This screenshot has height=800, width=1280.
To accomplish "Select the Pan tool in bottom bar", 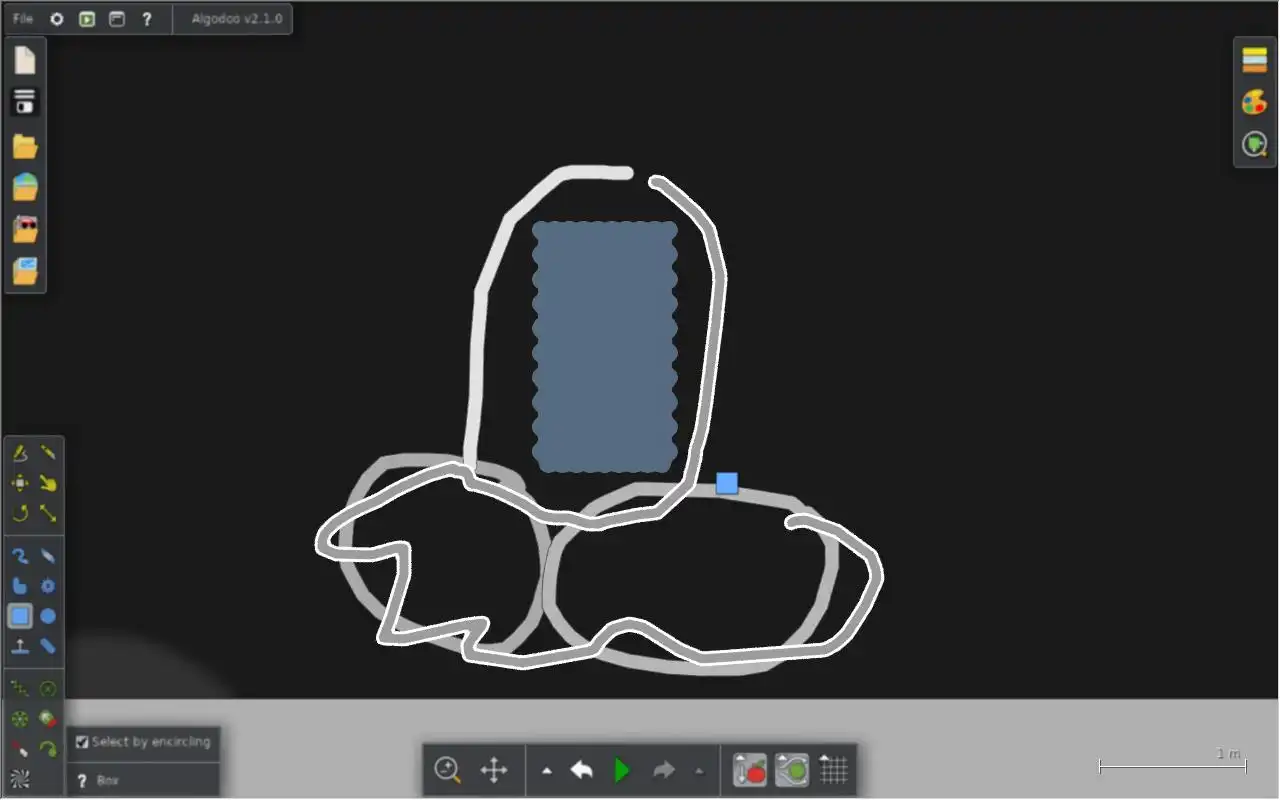I will click(493, 770).
